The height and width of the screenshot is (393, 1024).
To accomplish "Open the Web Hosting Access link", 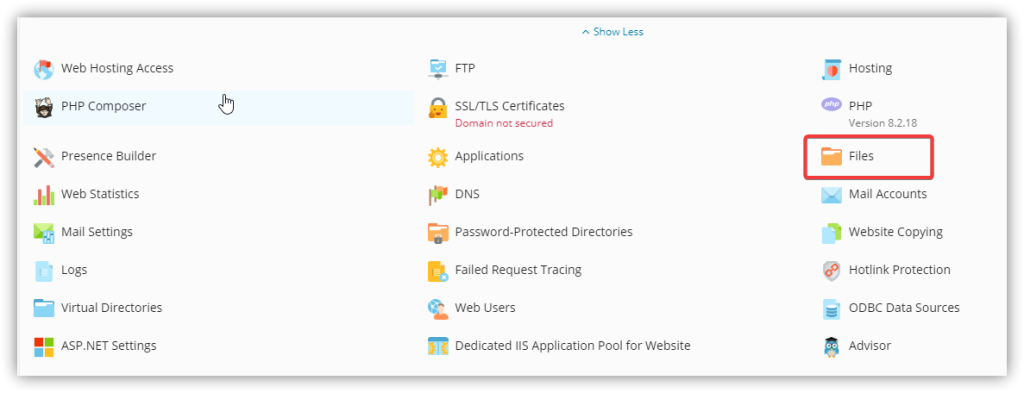I will coord(118,68).
